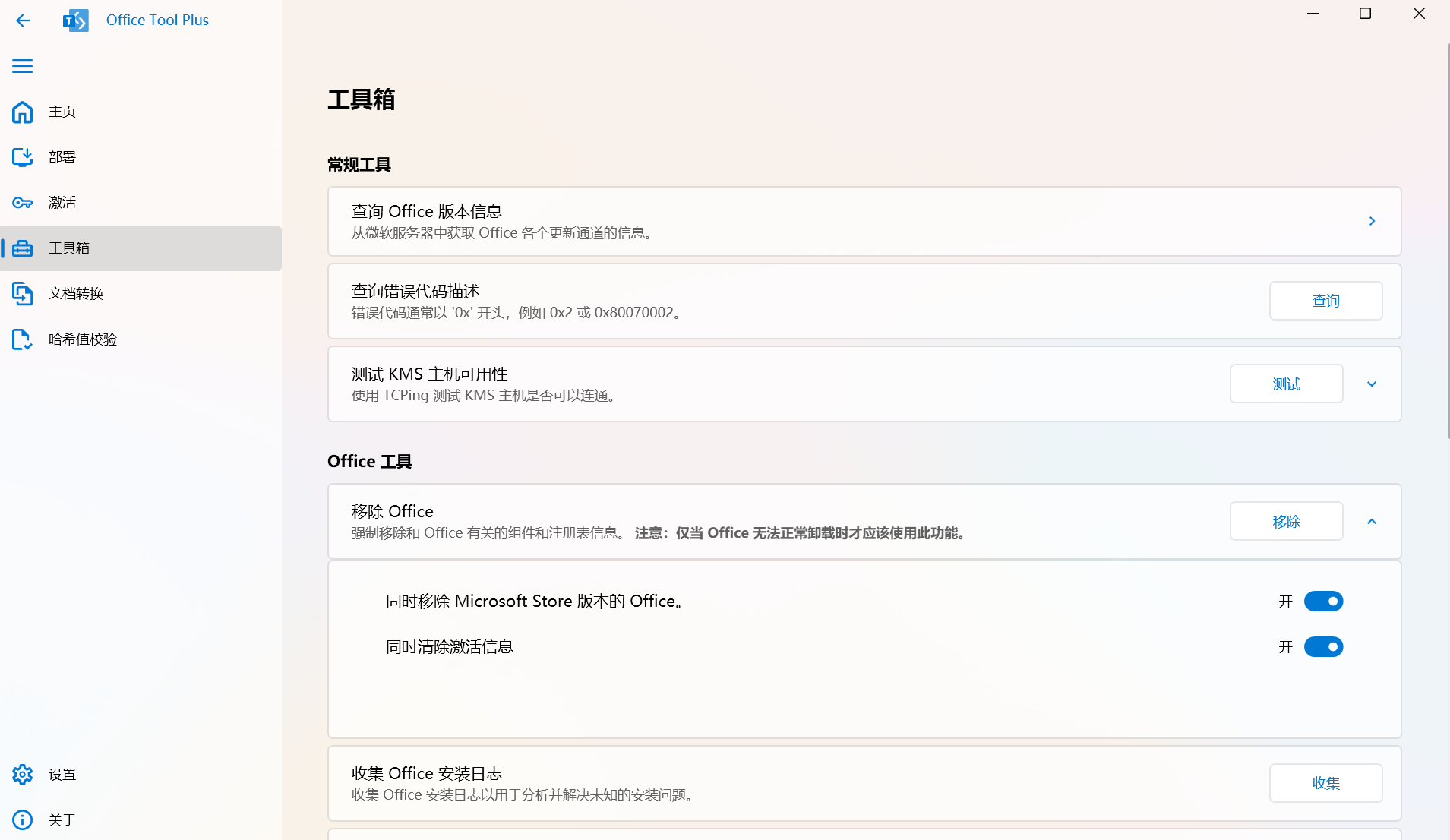Click the document conversion (文档转换) icon

tap(23, 294)
